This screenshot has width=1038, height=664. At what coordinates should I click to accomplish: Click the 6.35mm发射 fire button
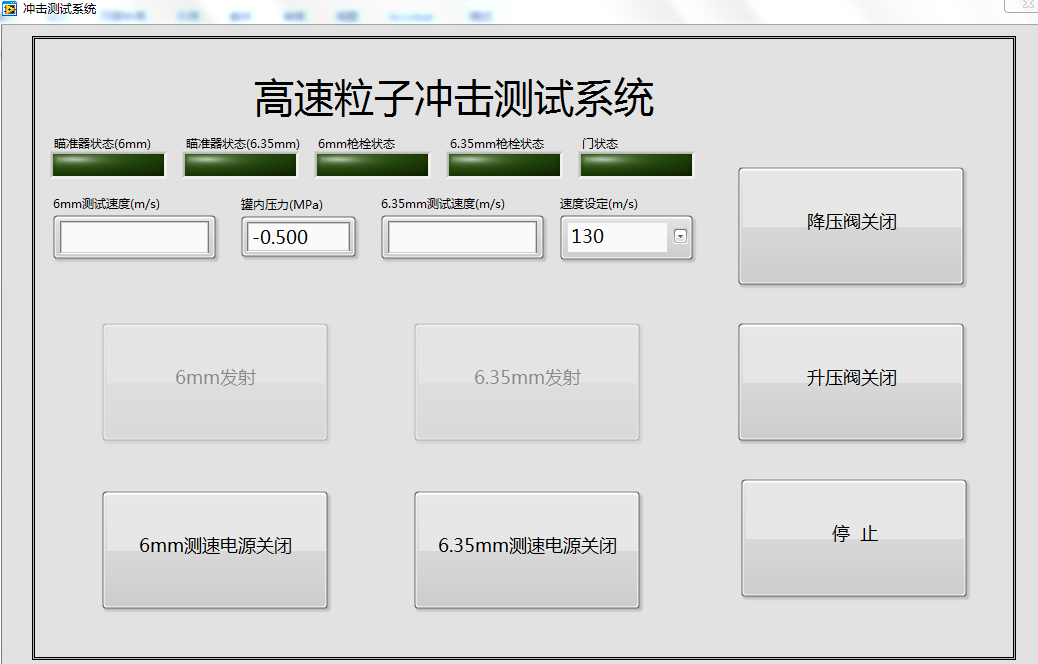click(527, 382)
